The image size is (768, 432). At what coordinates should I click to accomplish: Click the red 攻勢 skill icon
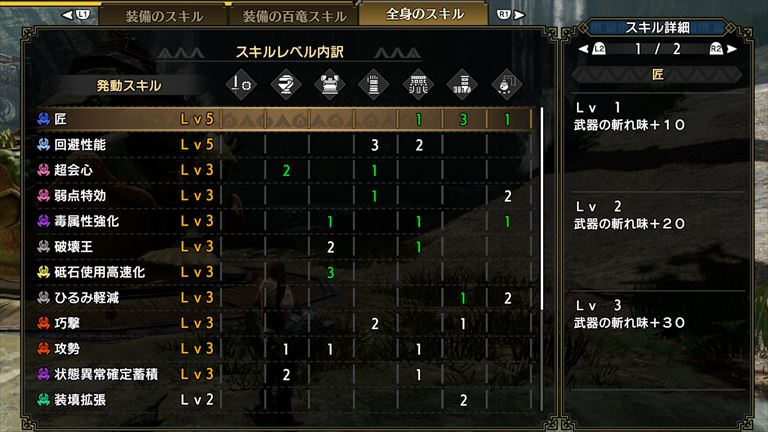tap(44, 349)
